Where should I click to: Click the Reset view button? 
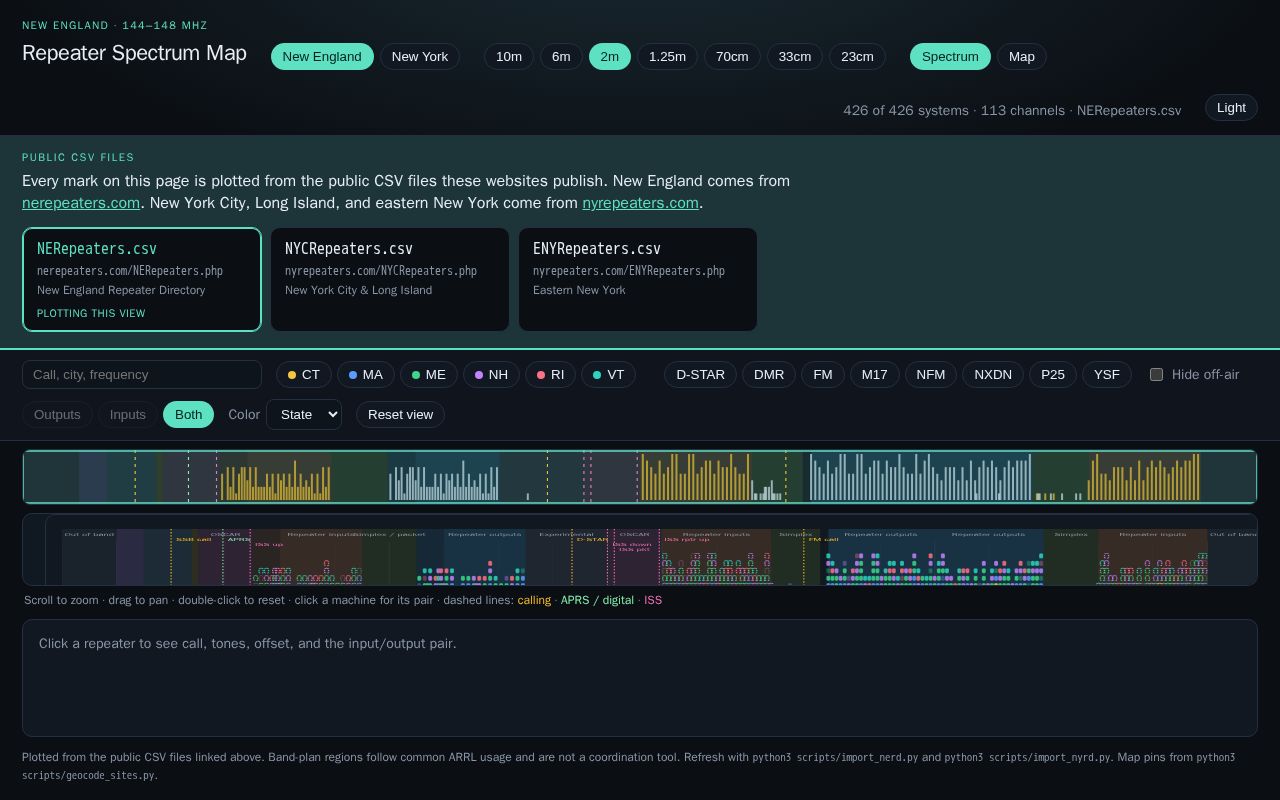click(400, 414)
